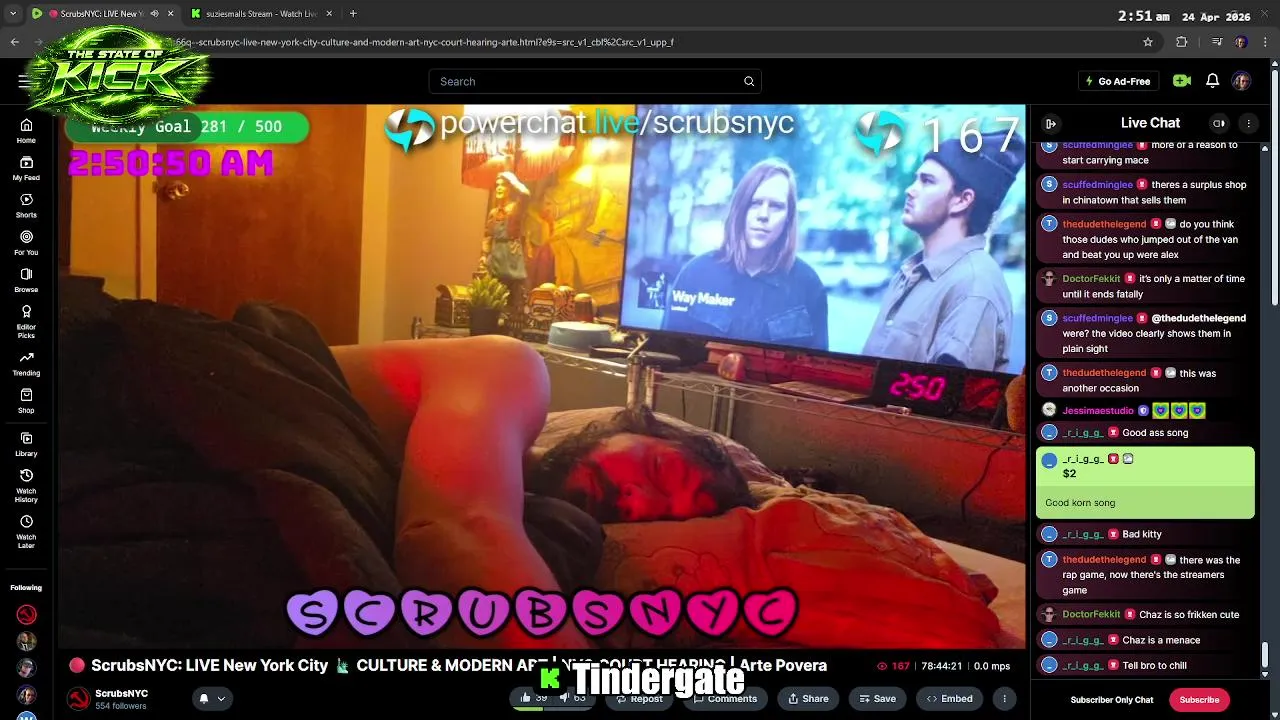Open My Feed in the sidebar
This screenshot has width=1280, height=720.
coord(26,168)
